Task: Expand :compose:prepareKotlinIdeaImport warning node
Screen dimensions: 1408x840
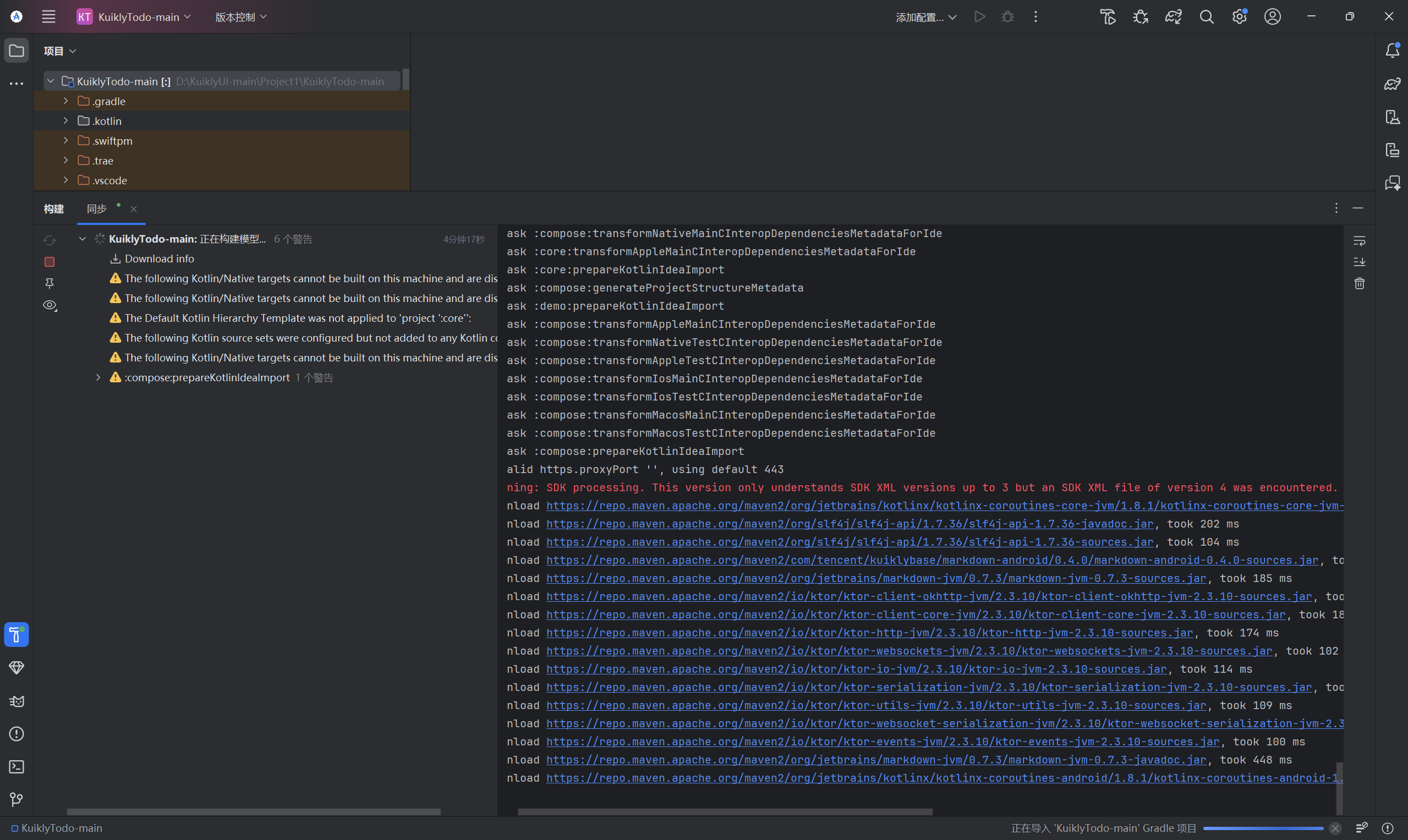Action: (x=98, y=377)
